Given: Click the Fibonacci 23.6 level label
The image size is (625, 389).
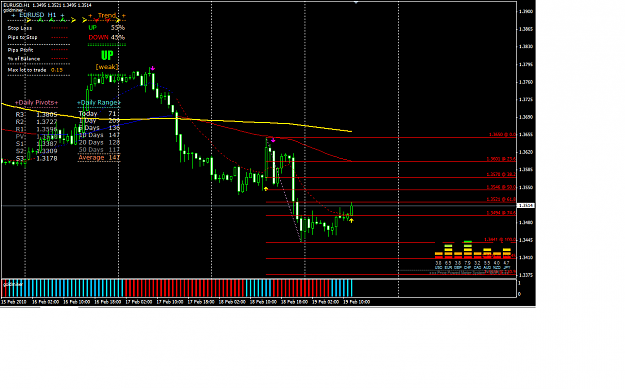Looking at the screenshot, I should click(501, 159).
